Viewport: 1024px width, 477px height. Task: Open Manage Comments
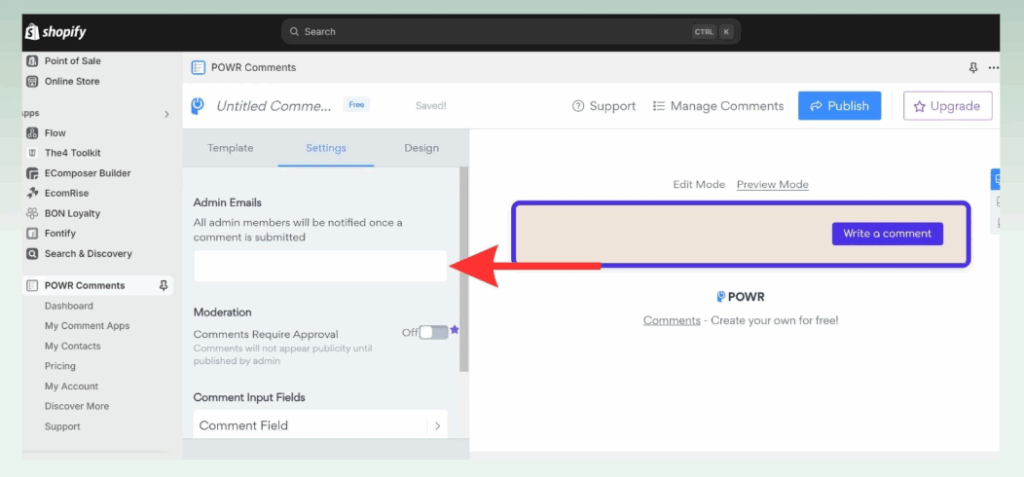[x=718, y=106]
